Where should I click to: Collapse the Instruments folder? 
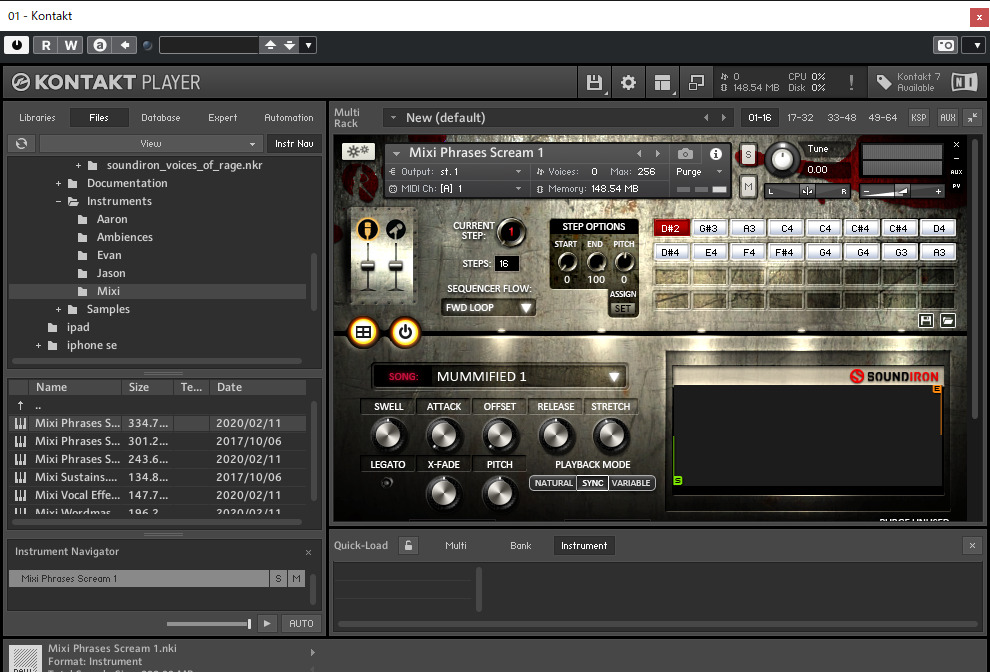pyautogui.click(x=58, y=201)
